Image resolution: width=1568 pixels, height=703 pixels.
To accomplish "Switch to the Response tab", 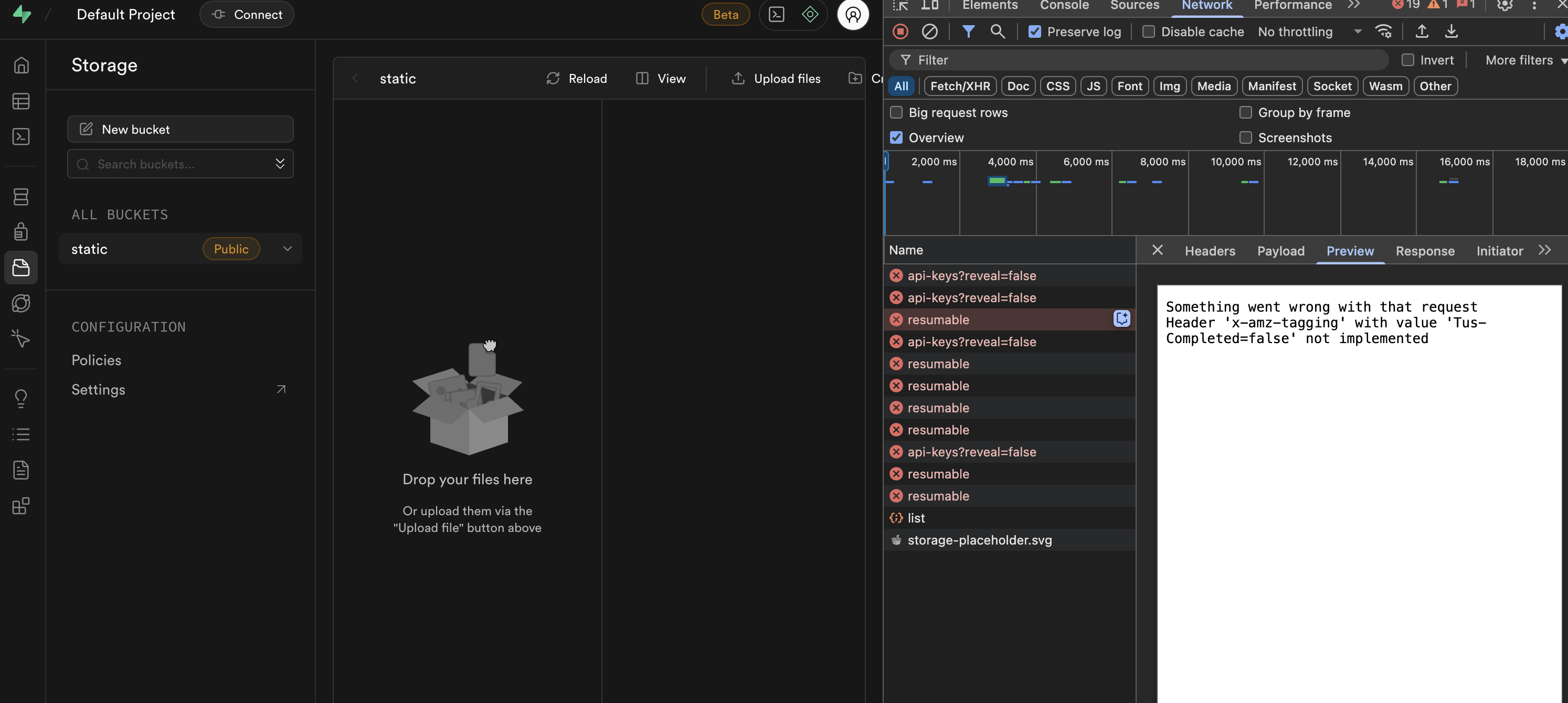I will coord(1424,251).
